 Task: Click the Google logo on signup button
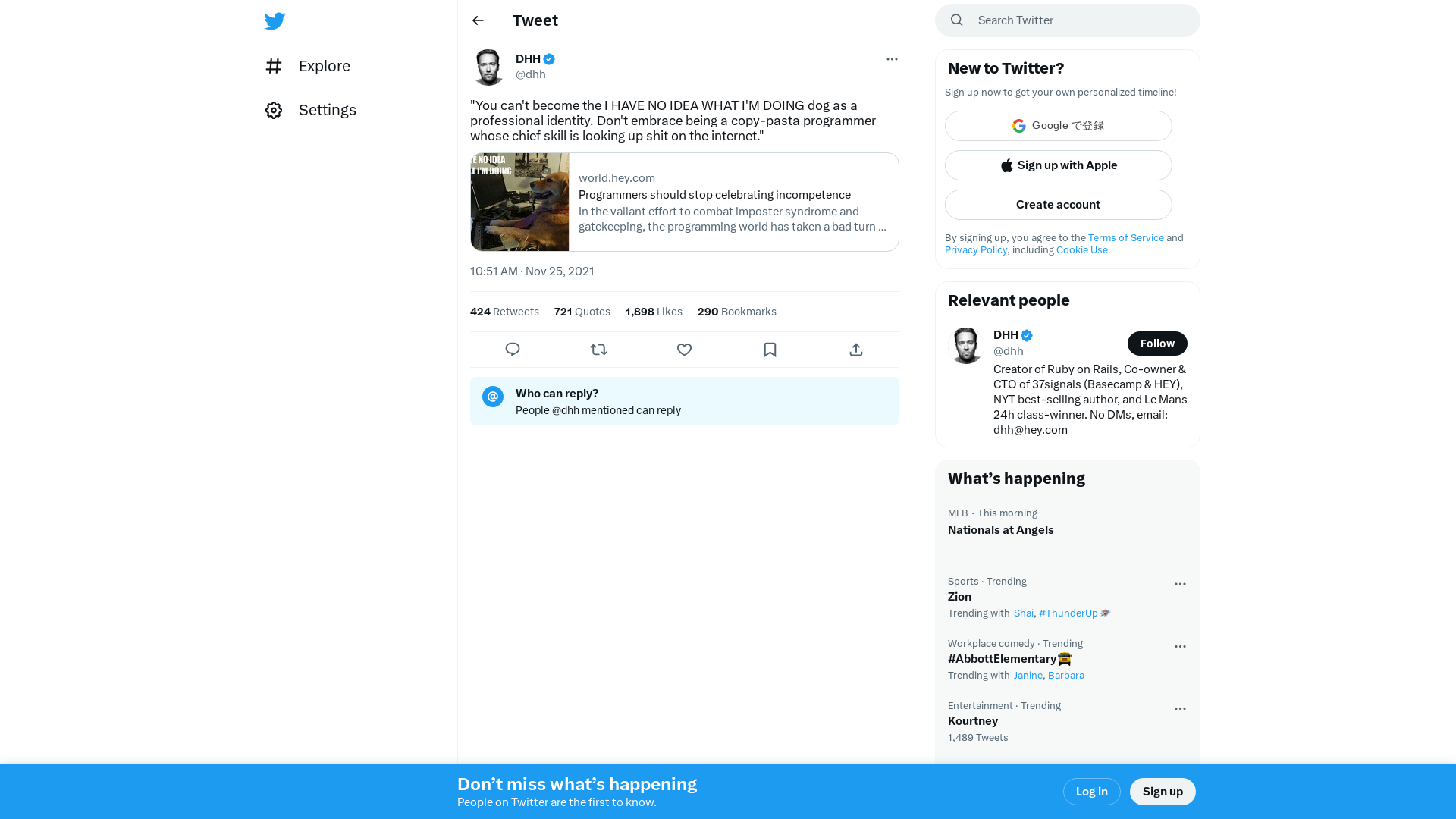coord(1019,126)
